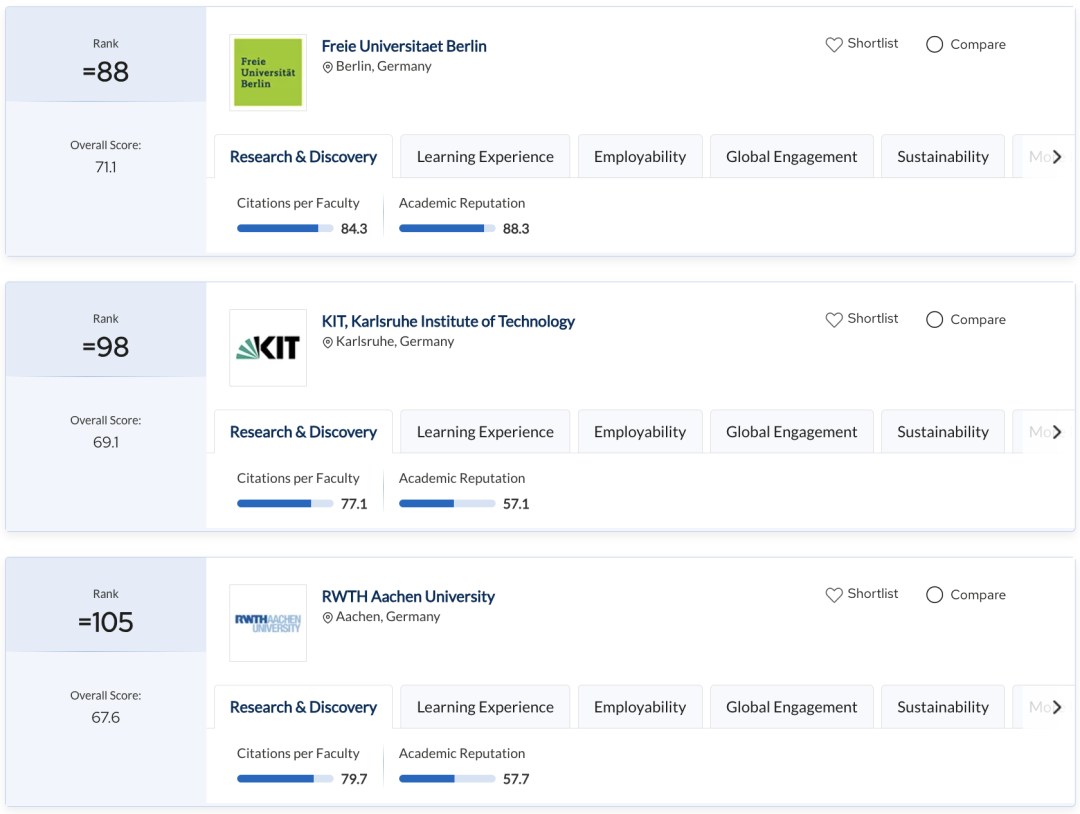Enable Compare for Freie Universitaet Berlin
This screenshot has height=814, width=1080.
tap(935, 44)
